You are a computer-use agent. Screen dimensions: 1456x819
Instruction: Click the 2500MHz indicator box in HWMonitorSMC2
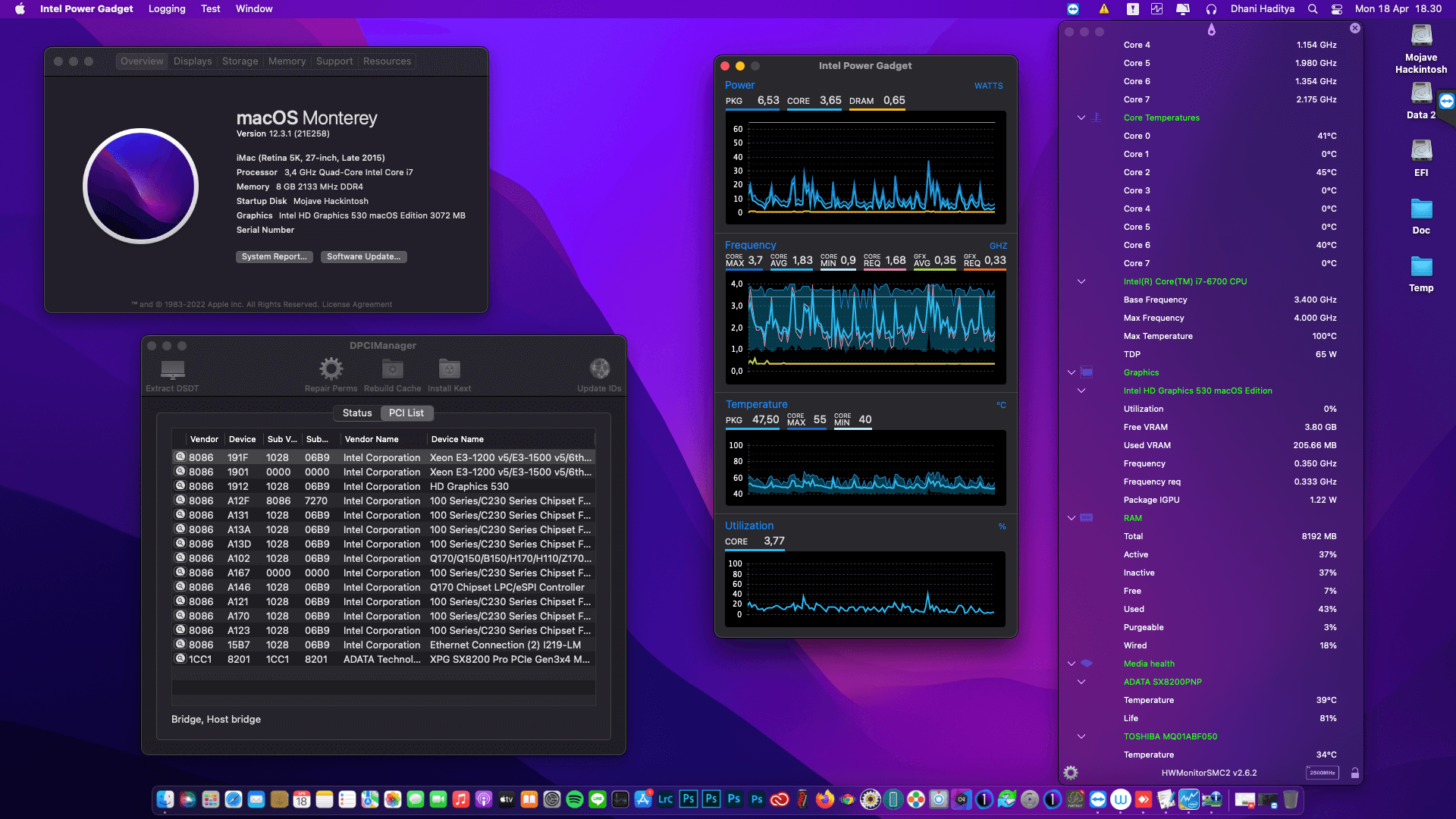tap(1322, 773)
